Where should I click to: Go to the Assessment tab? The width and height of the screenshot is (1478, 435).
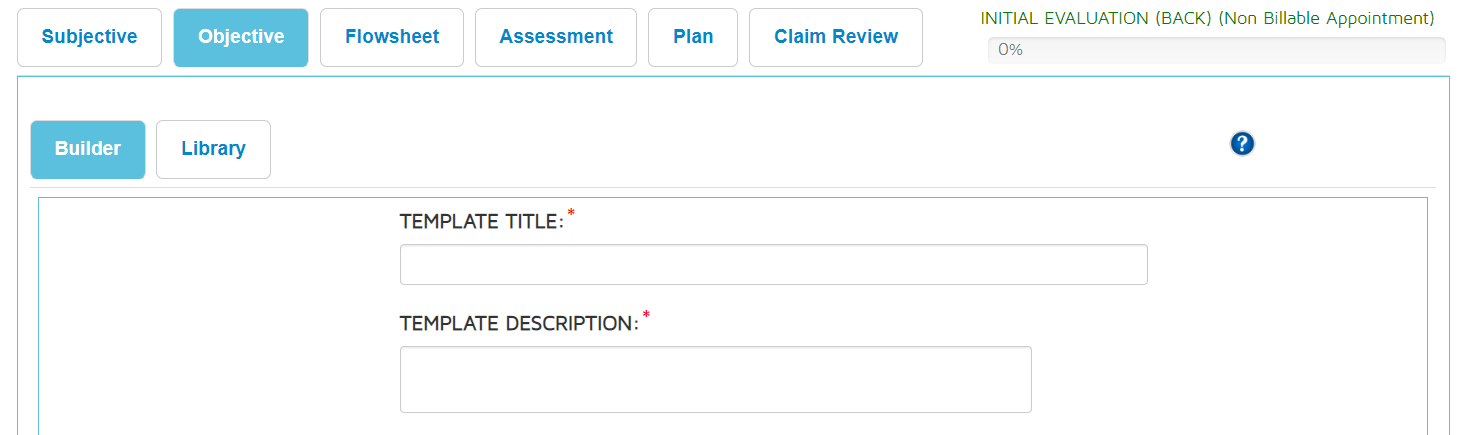click(555, 37)
